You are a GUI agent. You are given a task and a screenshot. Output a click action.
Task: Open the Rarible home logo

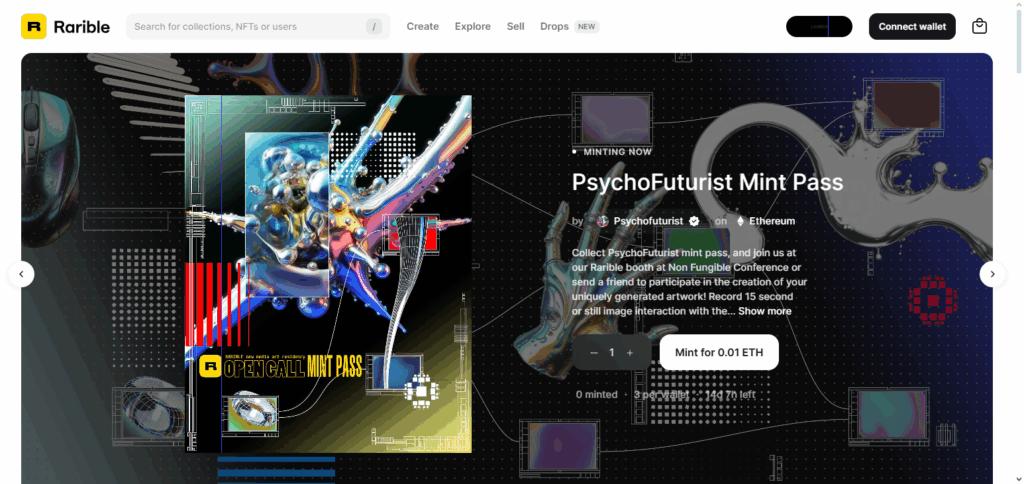(x=65, y=27)
